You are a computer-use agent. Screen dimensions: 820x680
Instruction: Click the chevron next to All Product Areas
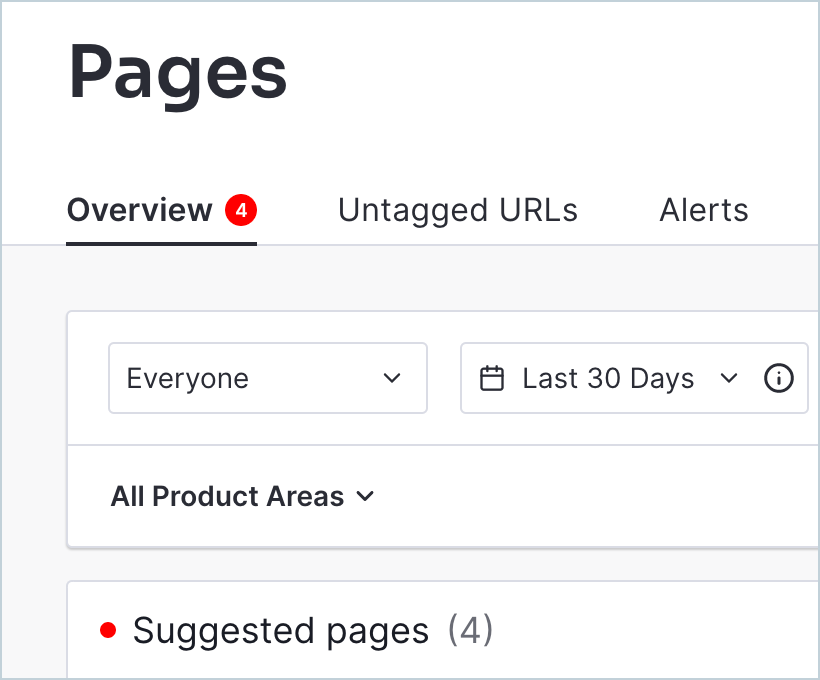365,497
